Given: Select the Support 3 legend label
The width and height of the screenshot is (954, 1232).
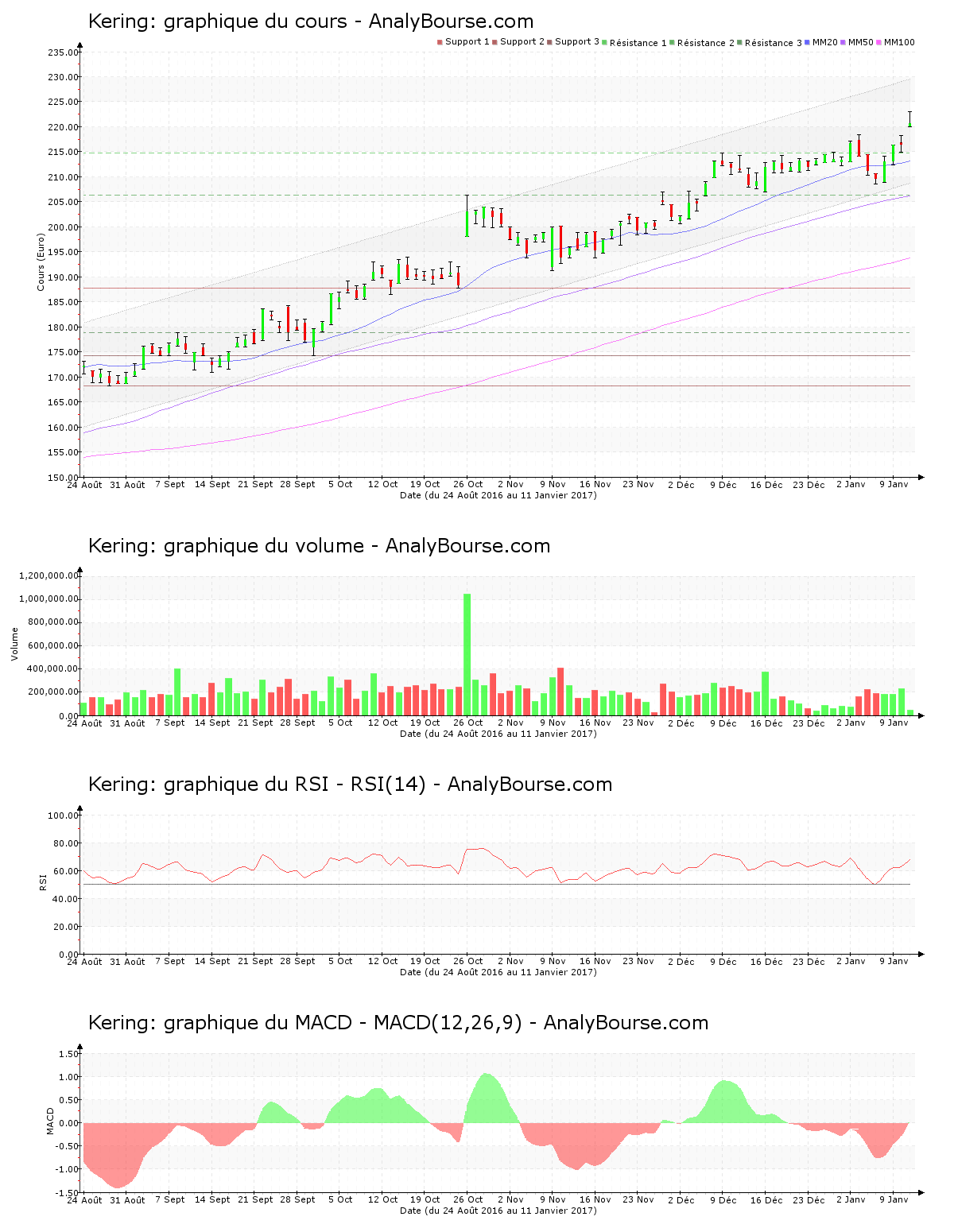Looking at the screenshot, I should (577, 42).
